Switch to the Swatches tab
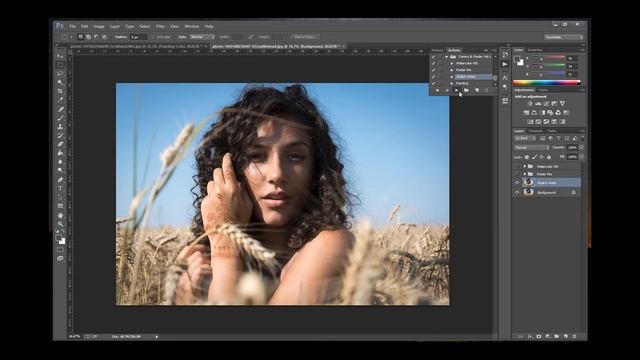 pos(535,50)
